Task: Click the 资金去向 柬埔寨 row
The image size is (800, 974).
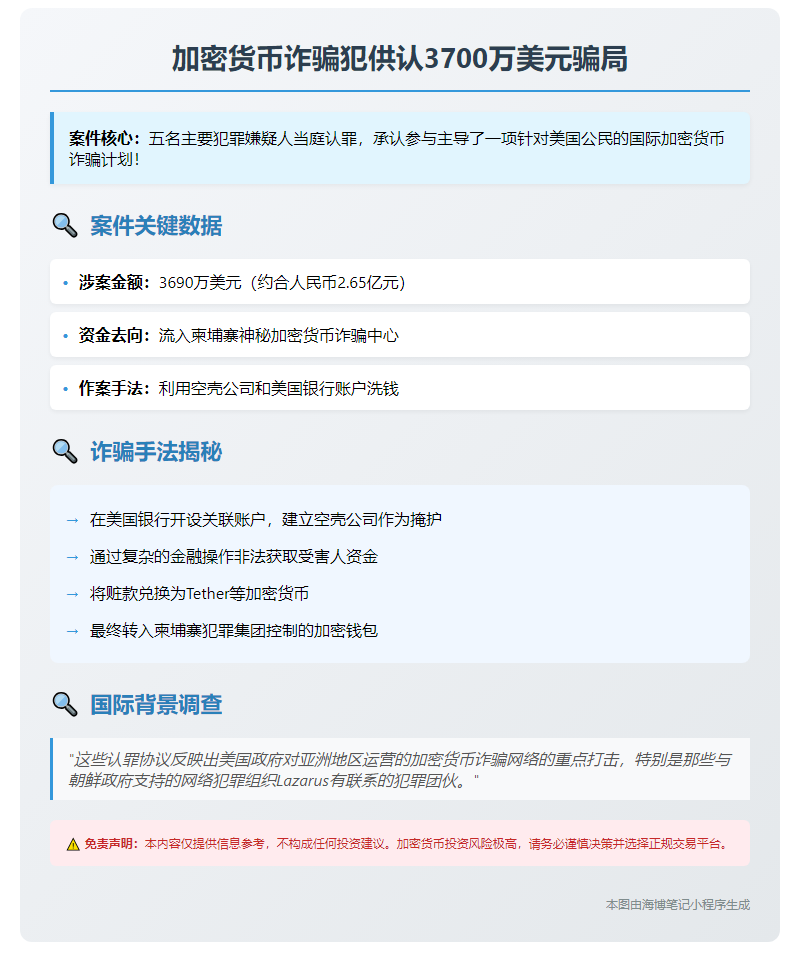Action: [399, 335]
